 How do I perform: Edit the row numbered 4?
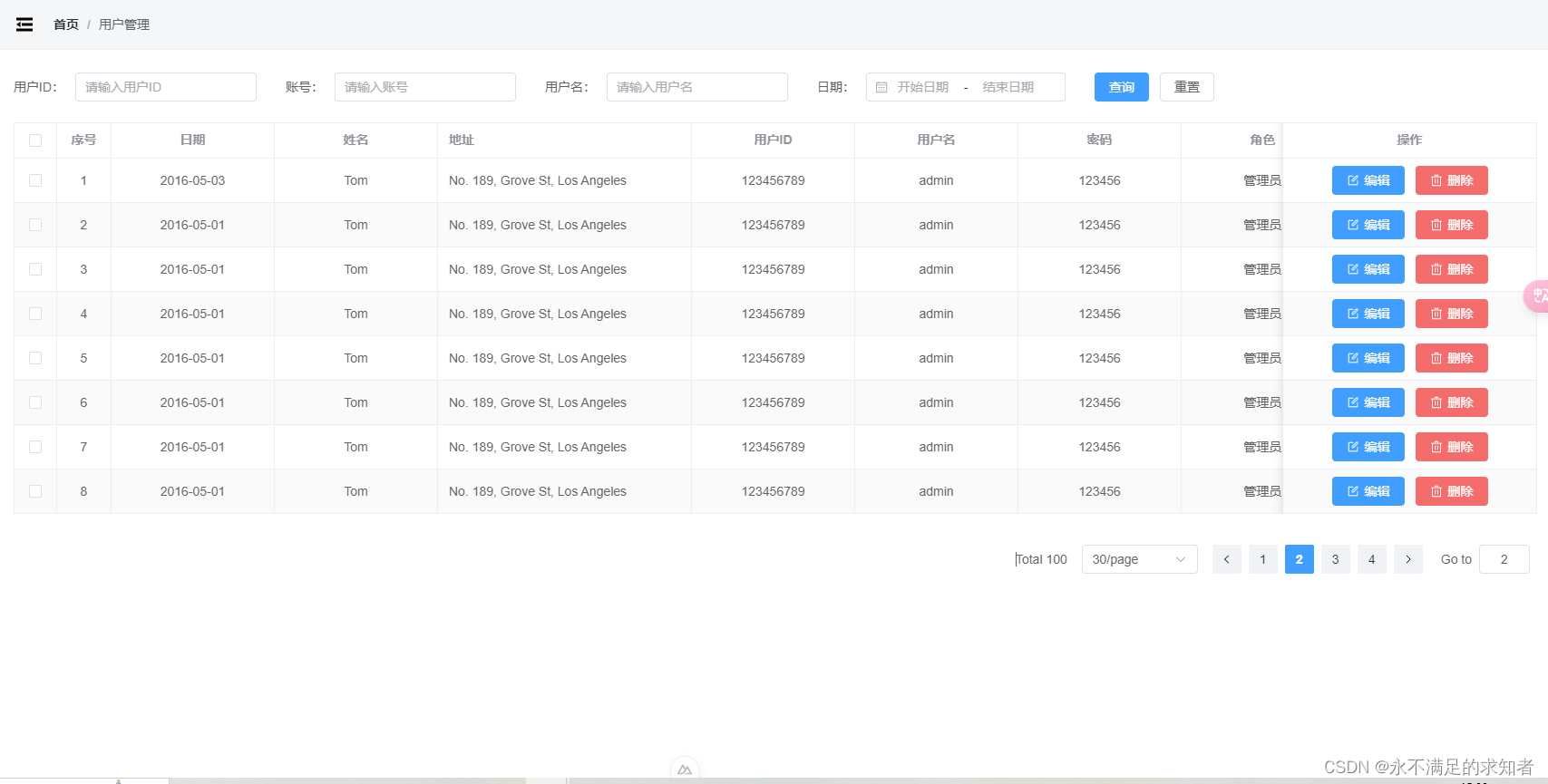click(x=1368, y=314)
